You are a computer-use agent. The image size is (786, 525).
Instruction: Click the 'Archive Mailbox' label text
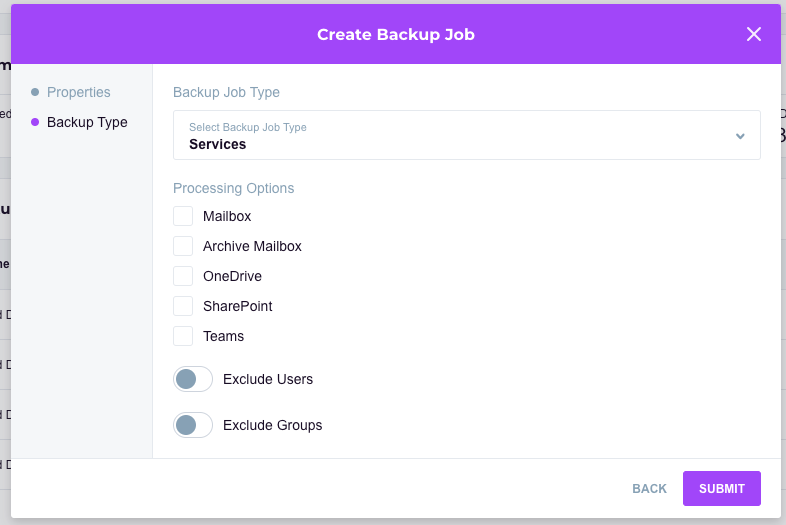252,246
